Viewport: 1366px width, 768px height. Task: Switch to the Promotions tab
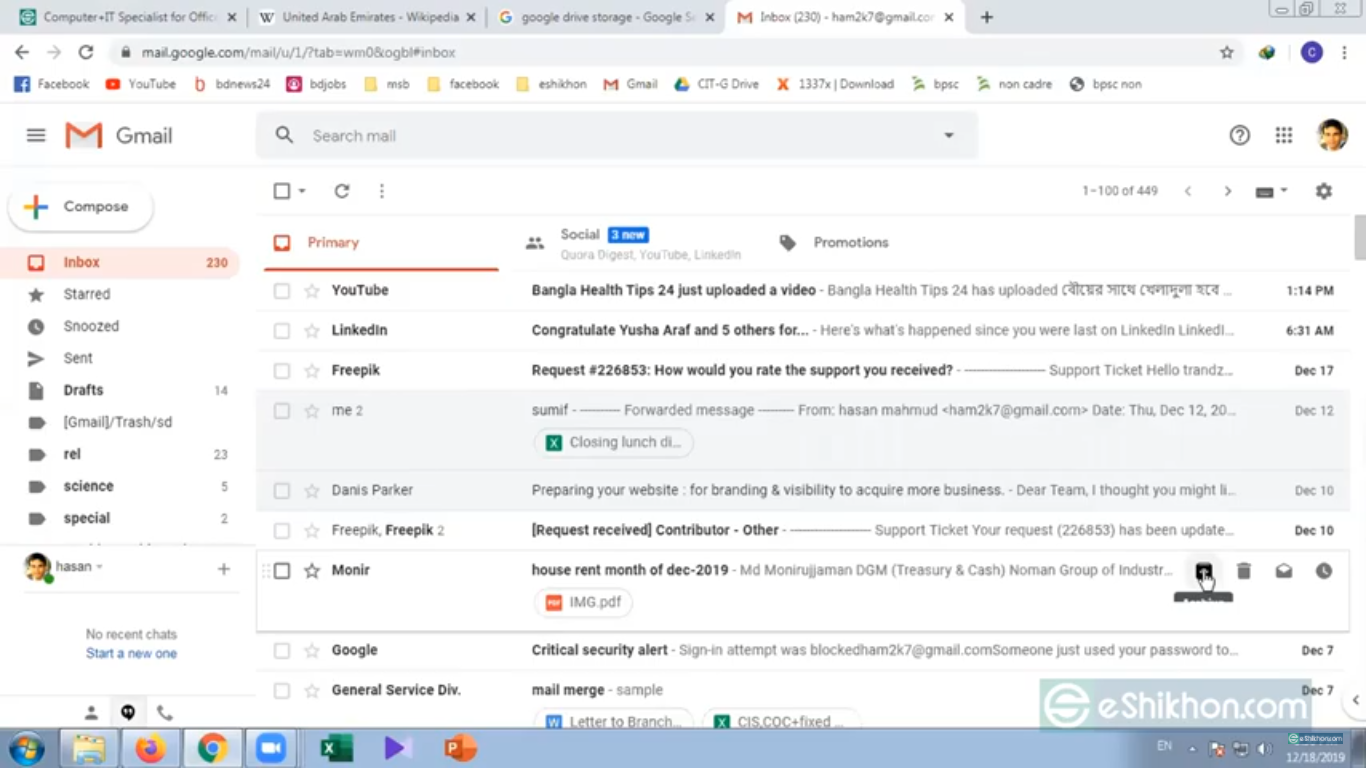click(x=850, y=242)
